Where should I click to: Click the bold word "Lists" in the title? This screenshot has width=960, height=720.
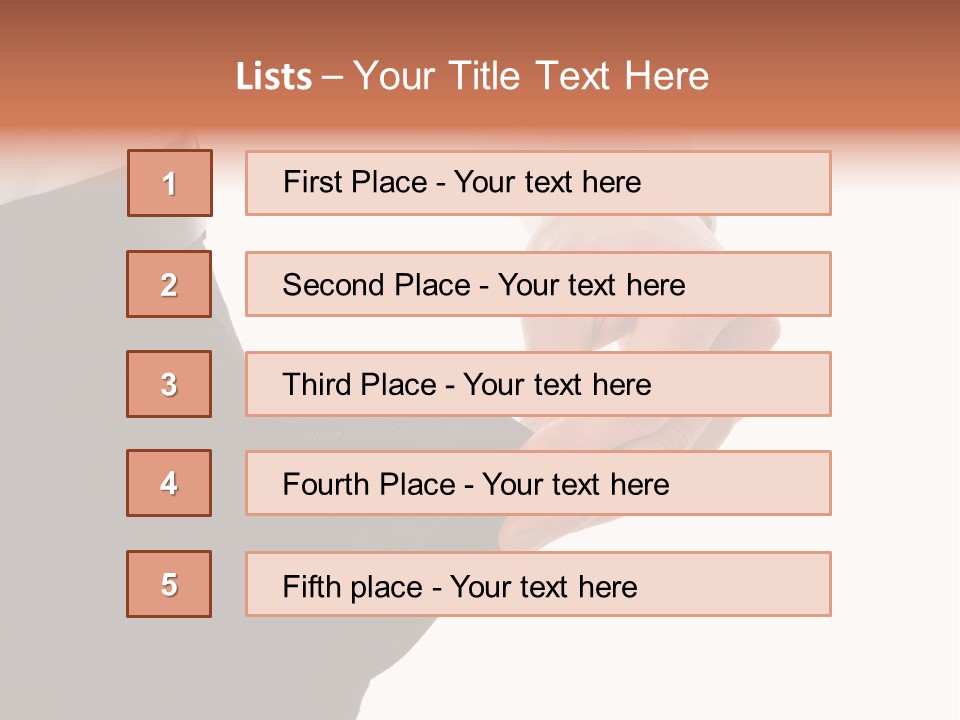click(x=274, y=77)
